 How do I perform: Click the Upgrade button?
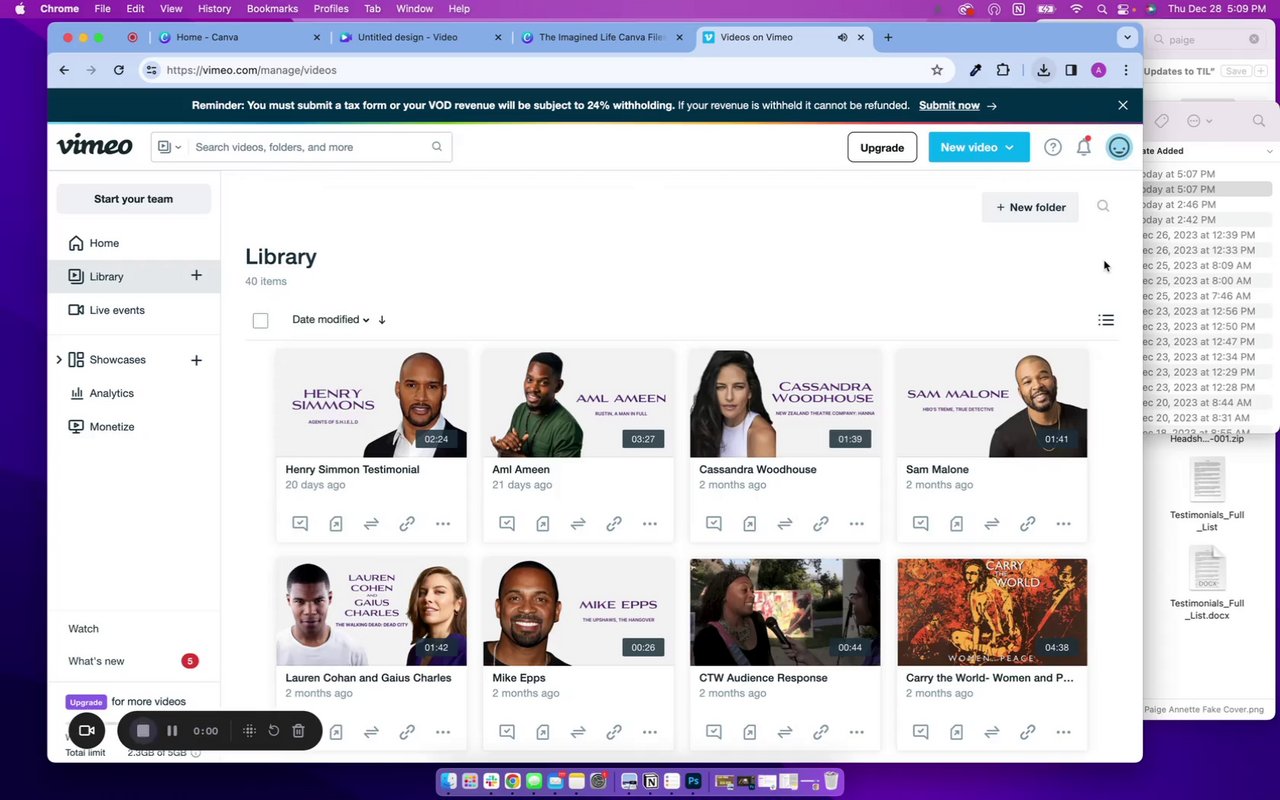click(882, 147)
